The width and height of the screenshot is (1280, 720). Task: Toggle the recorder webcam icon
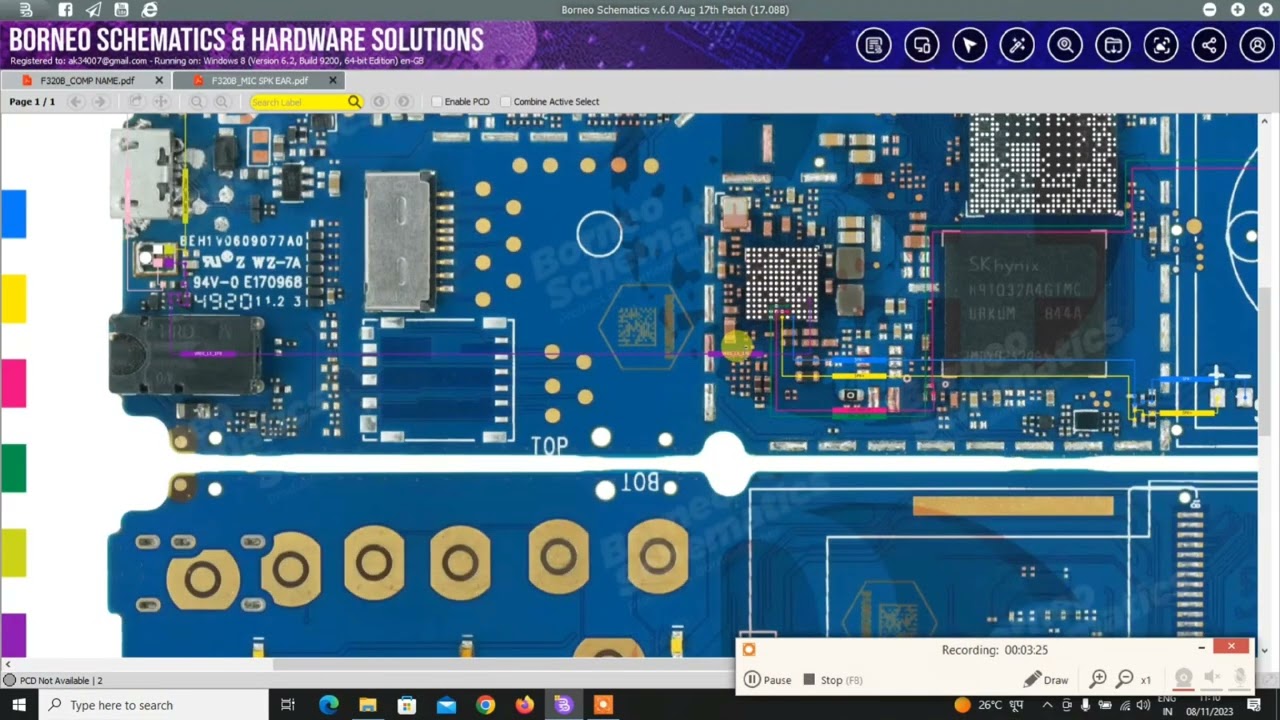pyautogui.click(x=1184, y=679)
